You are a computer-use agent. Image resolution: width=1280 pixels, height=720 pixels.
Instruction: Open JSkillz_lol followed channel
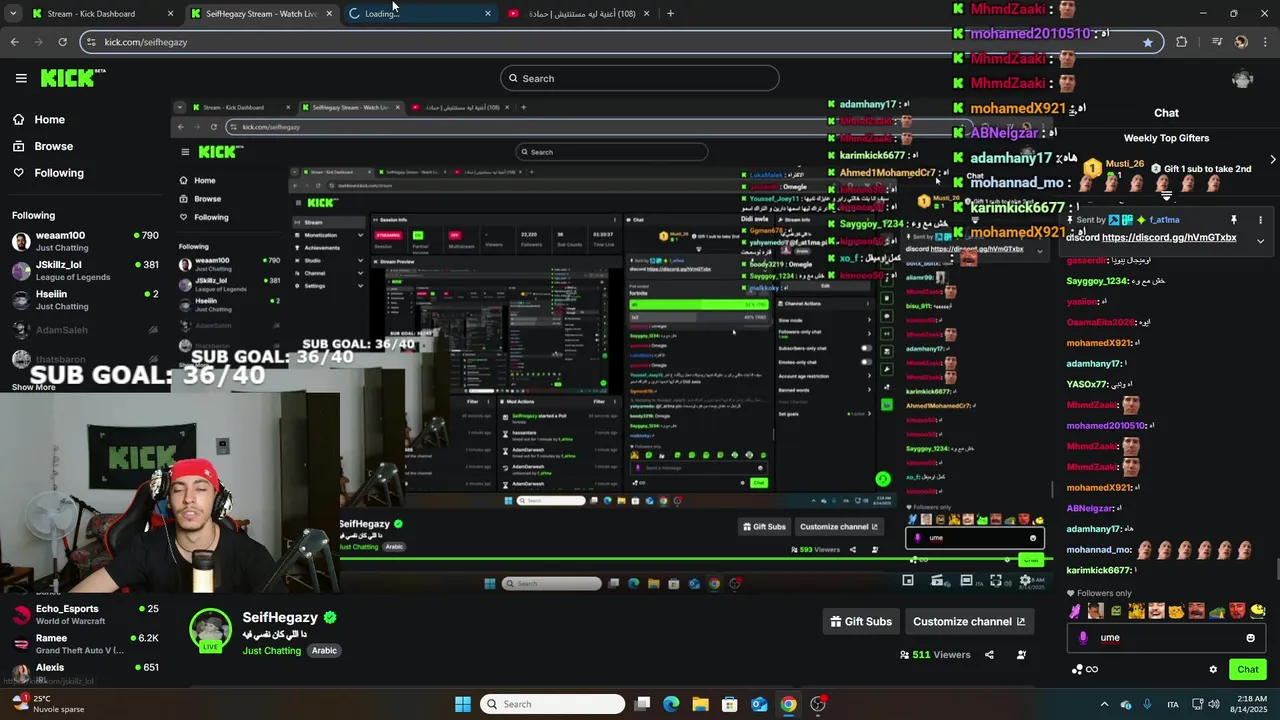[x=85, y=270]
